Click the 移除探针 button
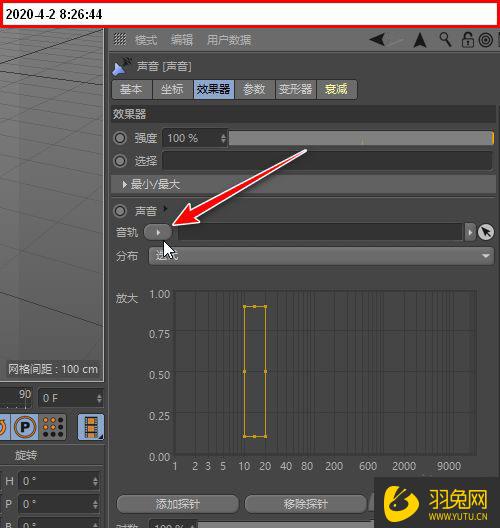 (305, 504)
